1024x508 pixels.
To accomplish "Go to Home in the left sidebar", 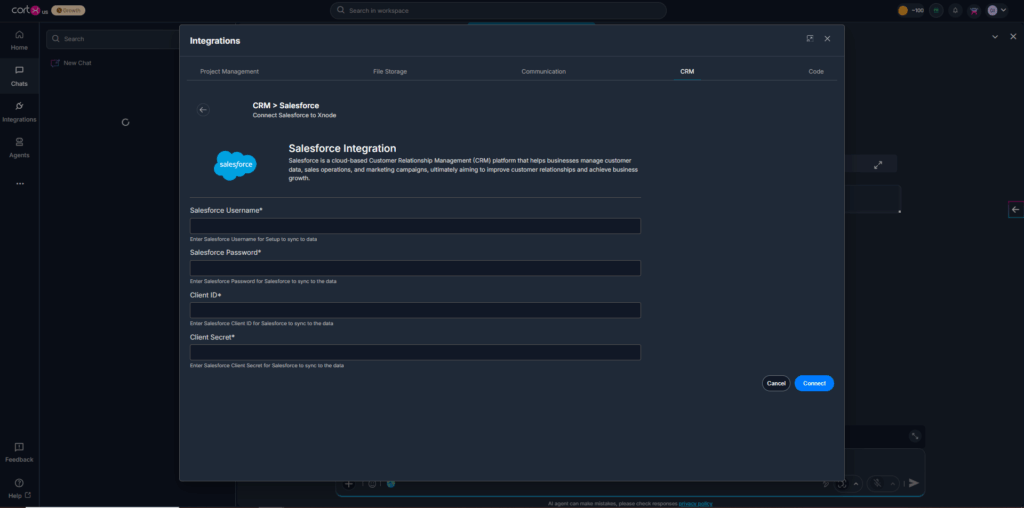I will pos(19,40).
